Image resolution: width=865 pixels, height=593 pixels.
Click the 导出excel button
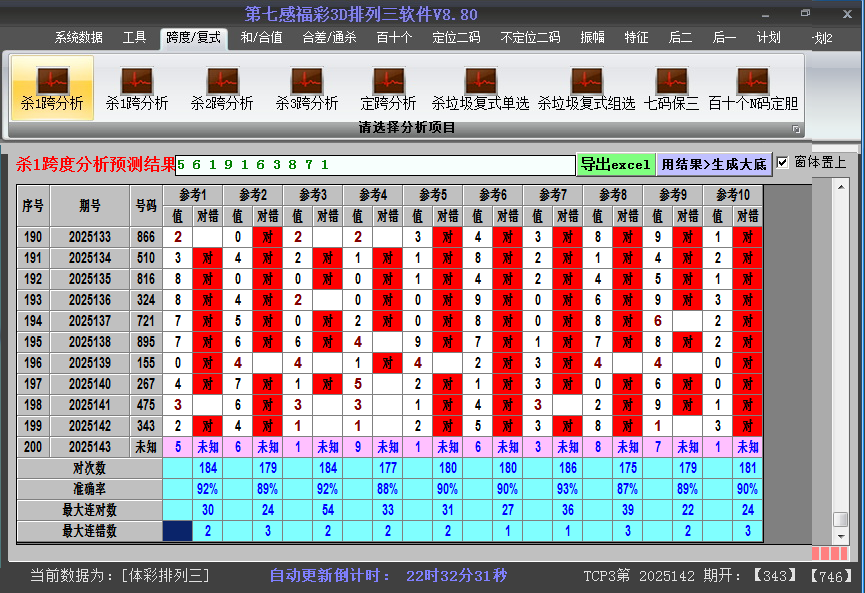click(616, 164)
